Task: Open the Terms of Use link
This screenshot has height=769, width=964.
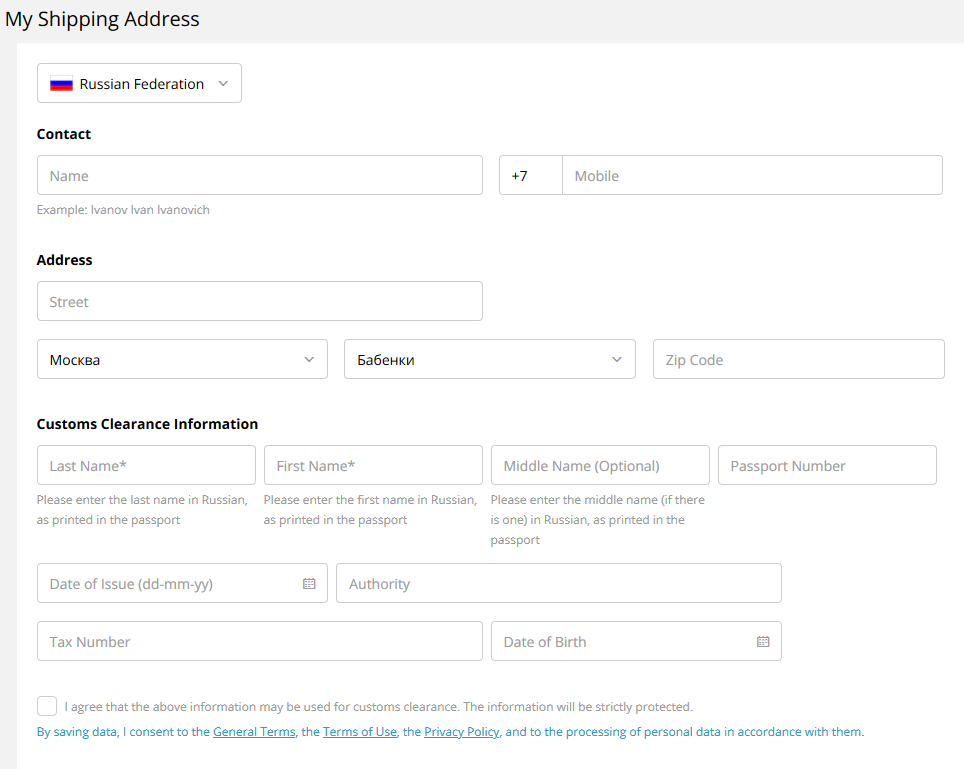Action: point(360,732)
